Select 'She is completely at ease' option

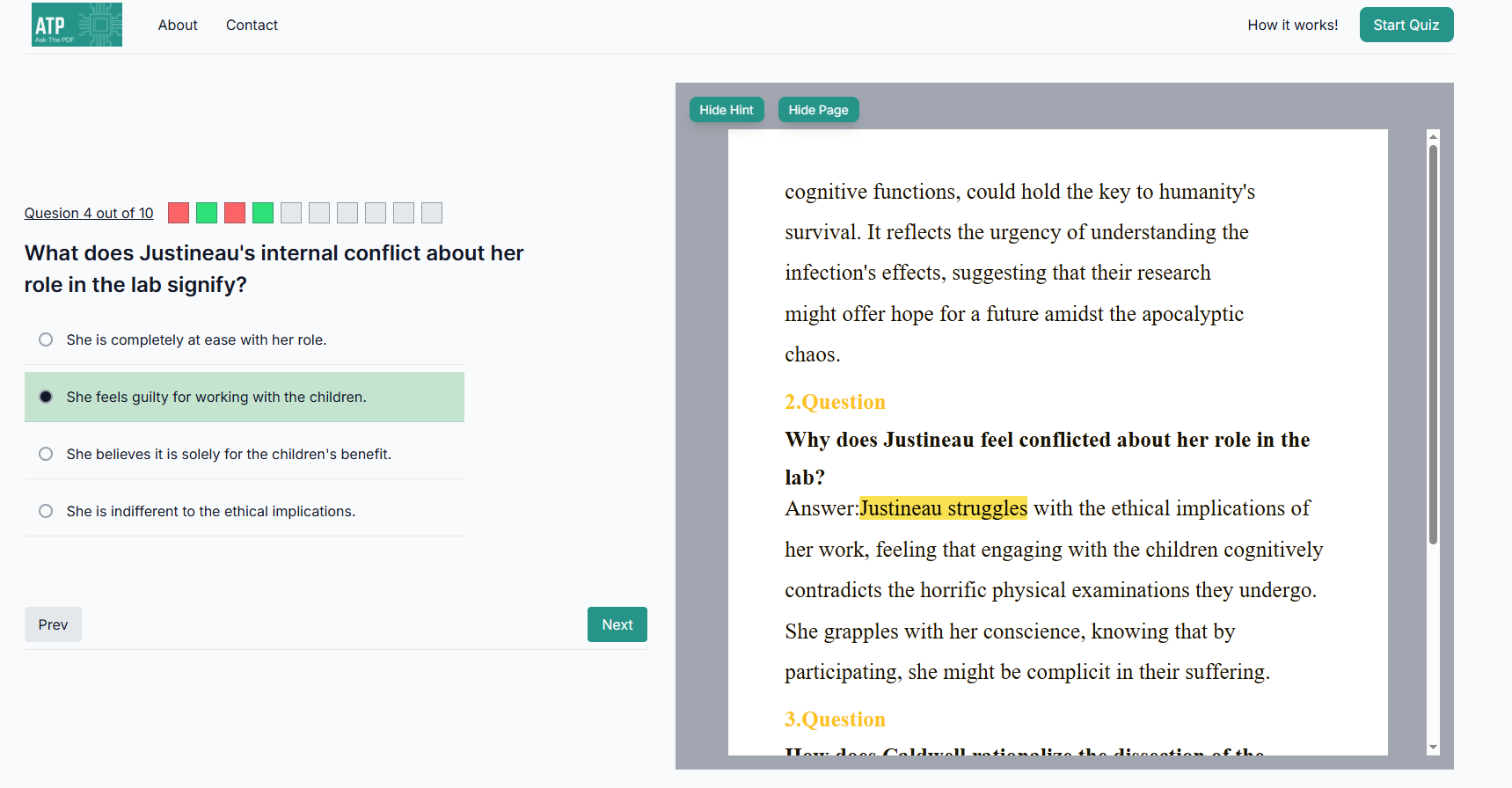pos(46,339)
